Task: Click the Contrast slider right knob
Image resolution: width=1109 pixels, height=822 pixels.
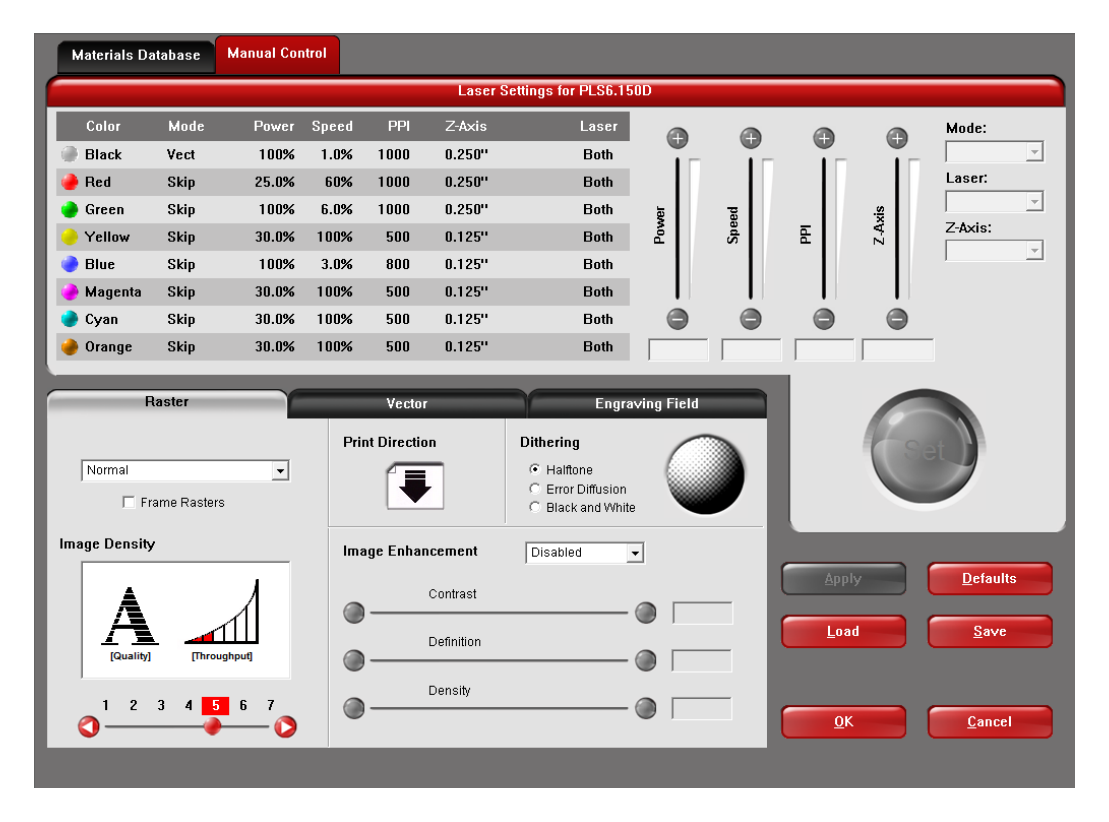Action: [645, 613]
